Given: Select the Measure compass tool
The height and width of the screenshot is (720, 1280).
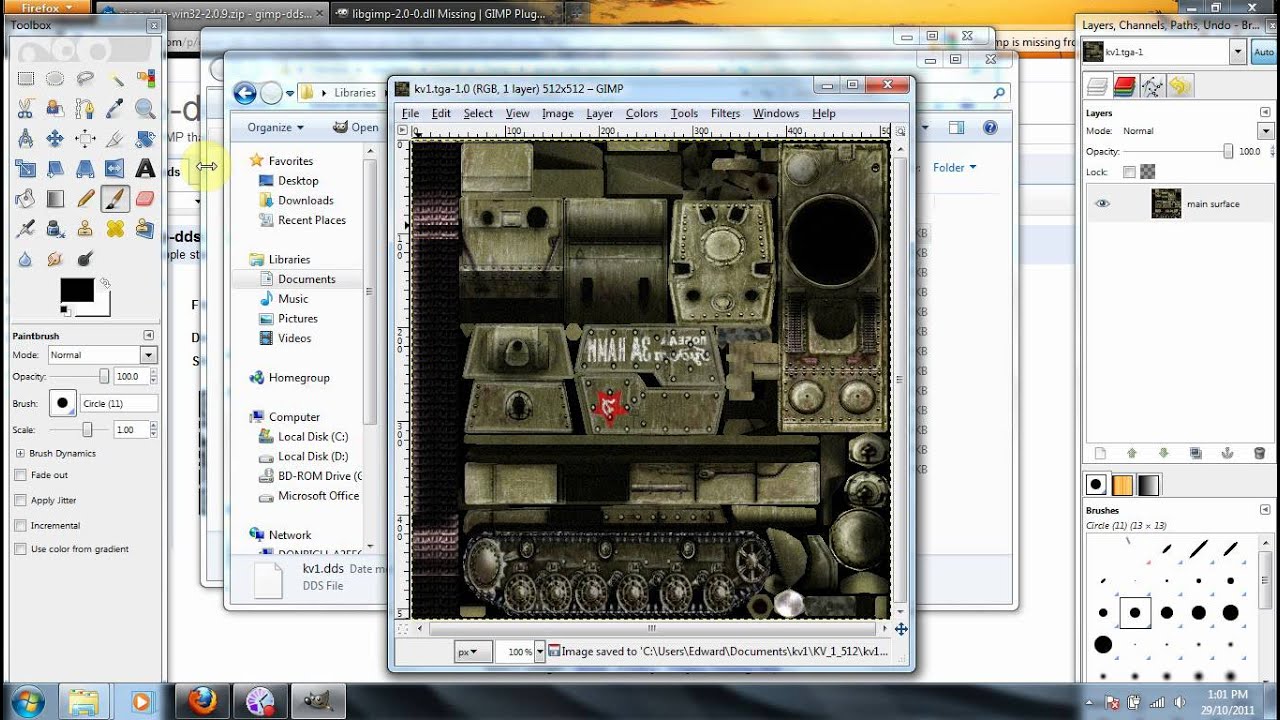Looking at the screenshot, I should tap(25, 138).
